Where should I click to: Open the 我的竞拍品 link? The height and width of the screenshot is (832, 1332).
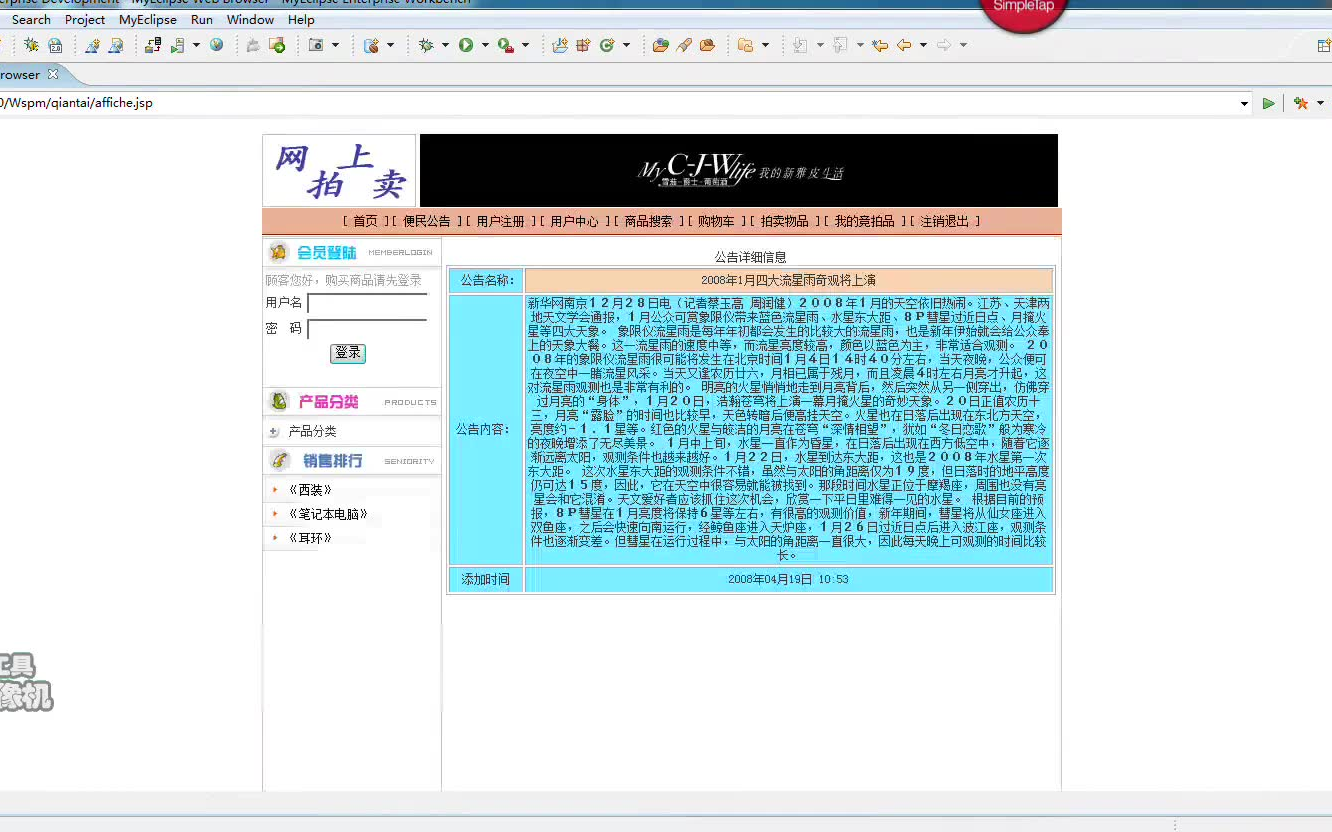864,222
